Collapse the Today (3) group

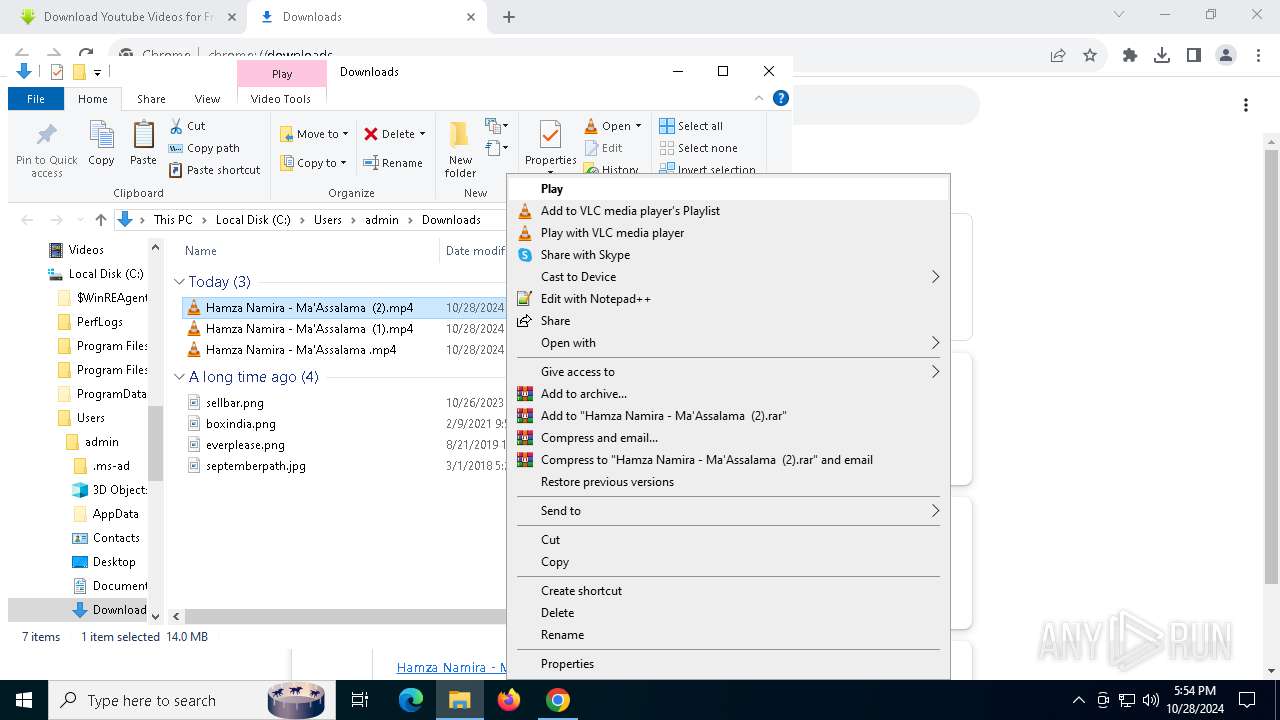pyautogui.click(x=179, y=282)
